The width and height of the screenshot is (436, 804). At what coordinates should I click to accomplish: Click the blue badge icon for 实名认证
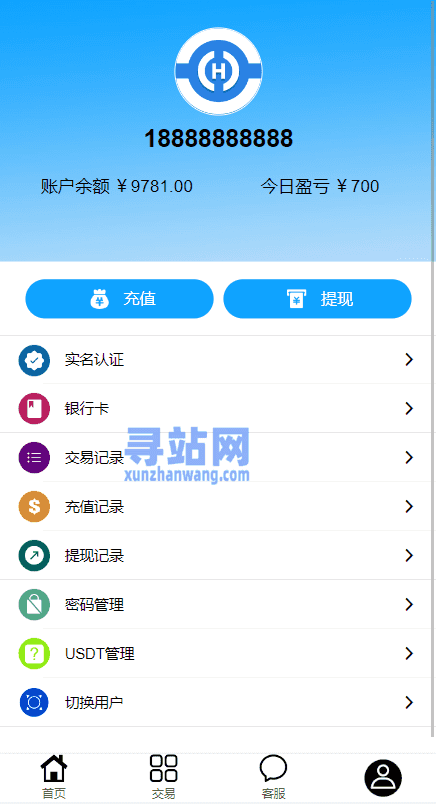[34, 360]
